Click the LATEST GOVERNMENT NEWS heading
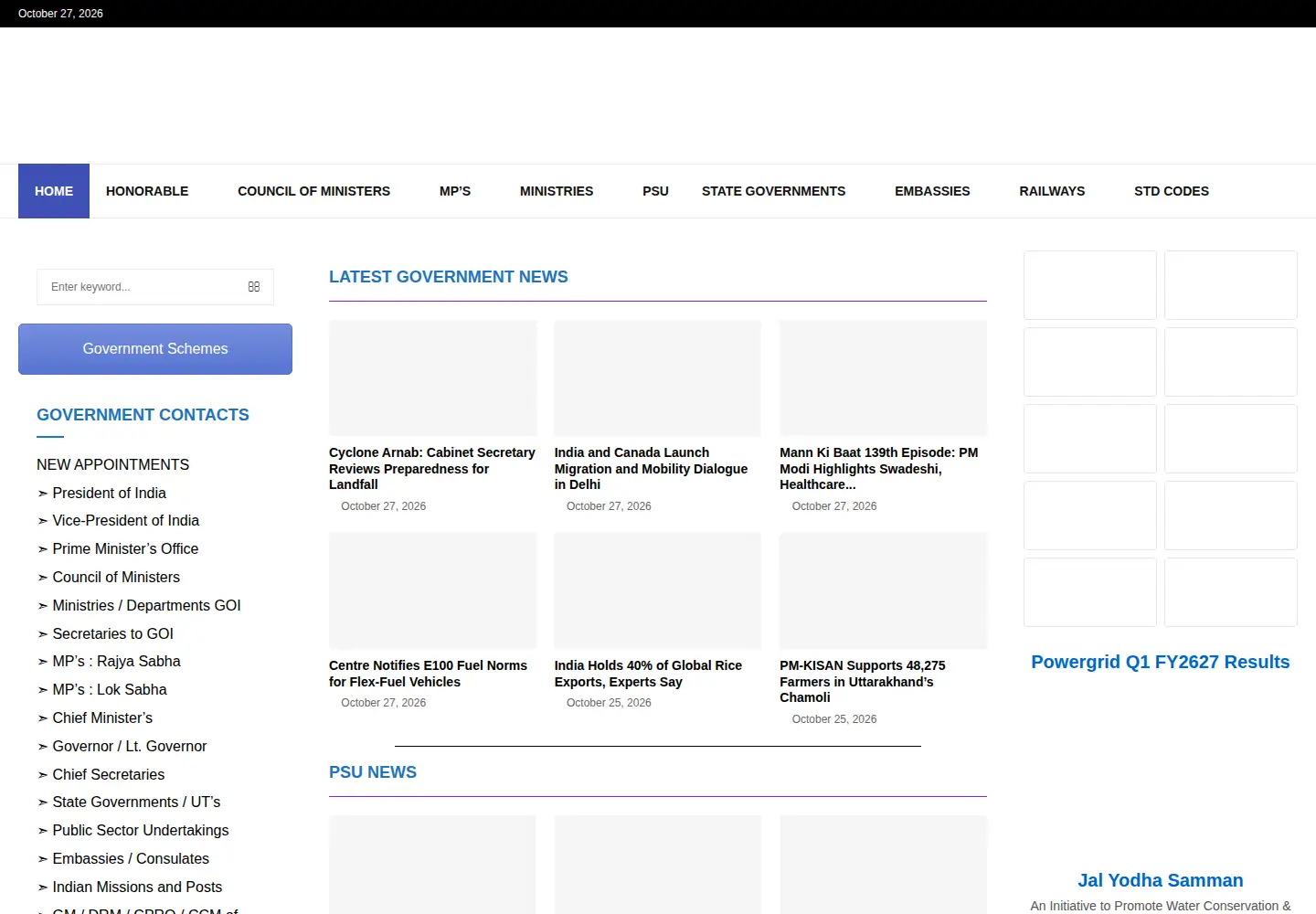The width and height of the screenshot is (1316, 914). click(x=449, y=277)
